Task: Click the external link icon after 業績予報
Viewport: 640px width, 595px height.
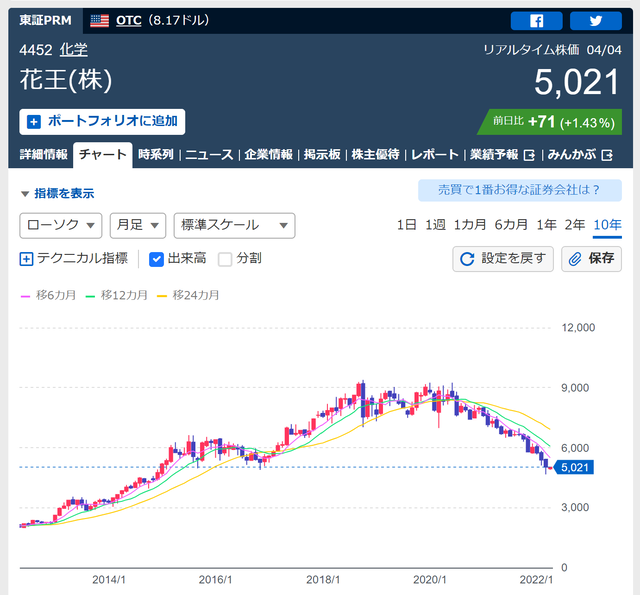Action: (529, 155)
